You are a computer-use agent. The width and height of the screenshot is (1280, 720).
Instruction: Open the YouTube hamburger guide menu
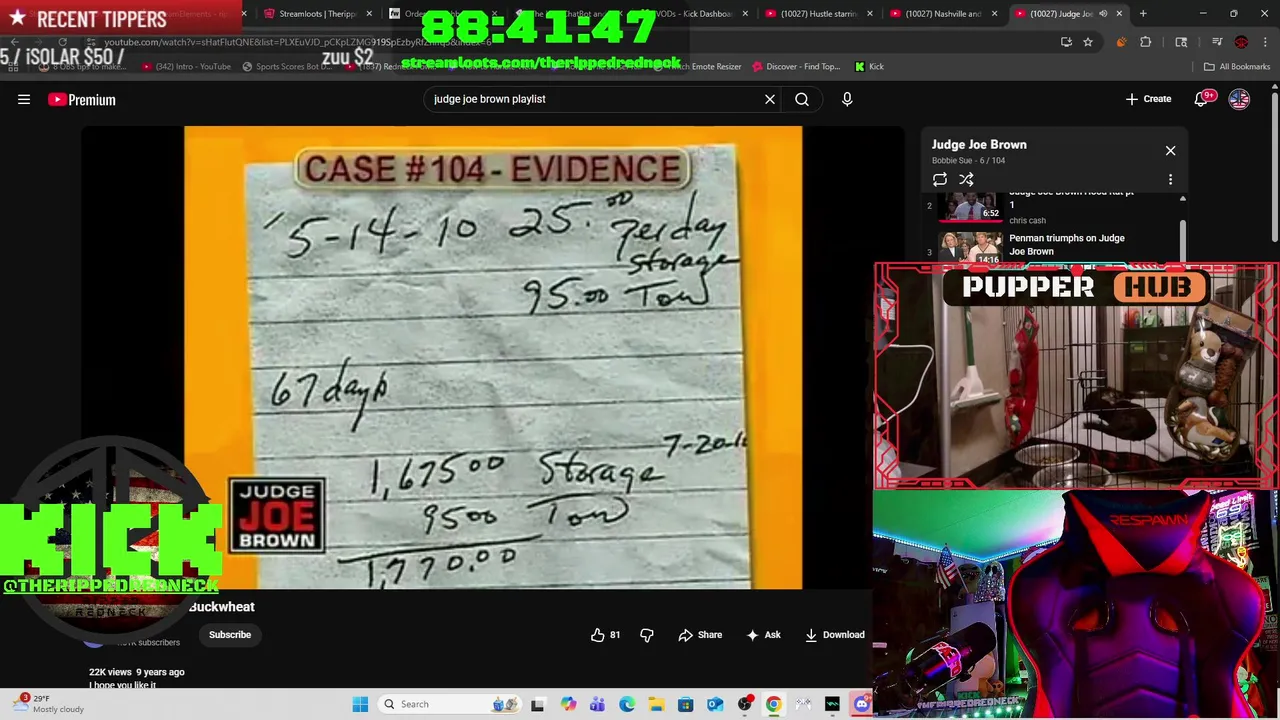(x=24, y=99)
